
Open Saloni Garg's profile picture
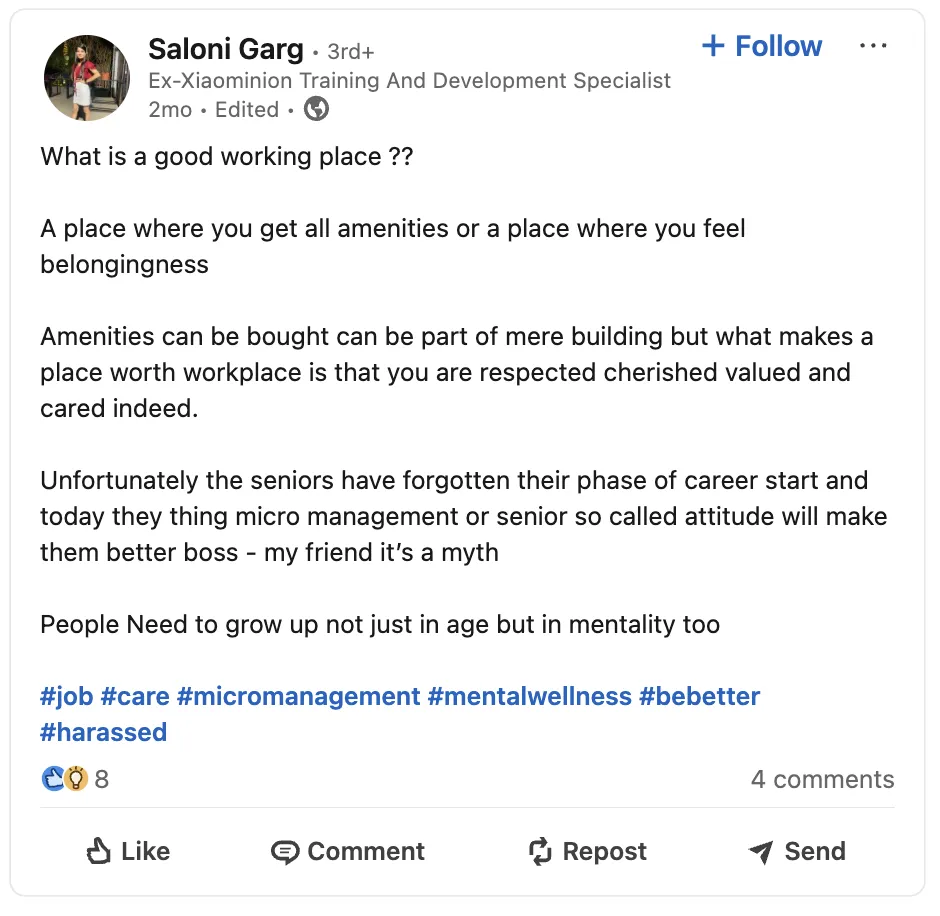click(x=87, y=78)
